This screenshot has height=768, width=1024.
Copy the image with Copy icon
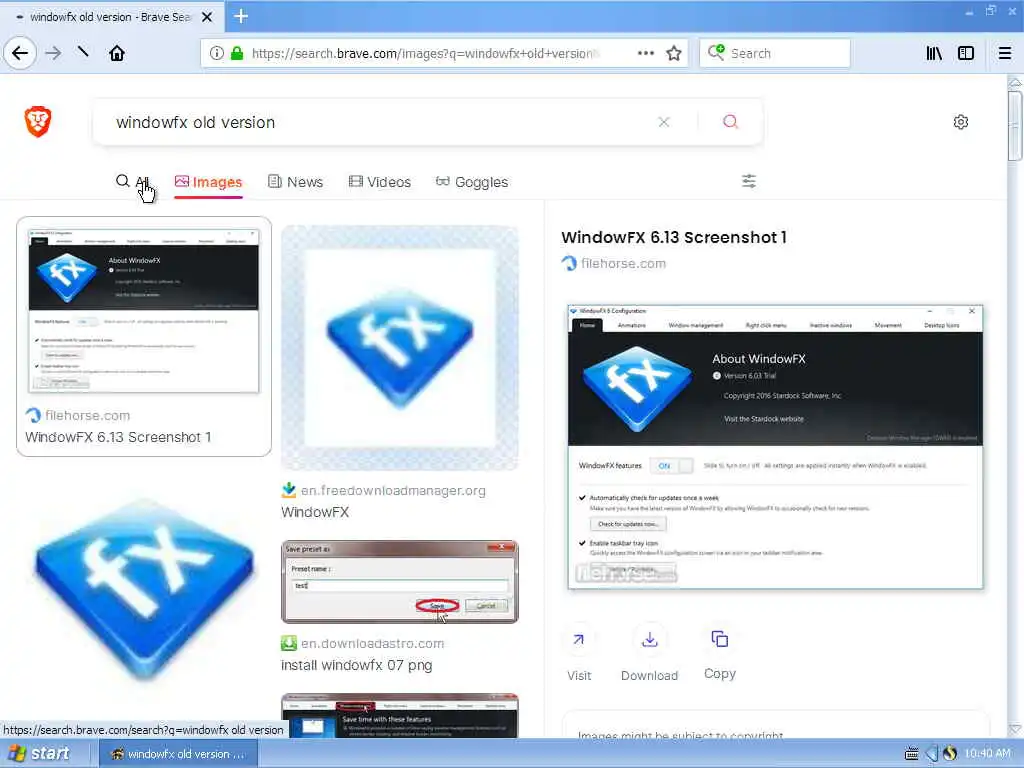pyautogui.click(x=720, y=639)
